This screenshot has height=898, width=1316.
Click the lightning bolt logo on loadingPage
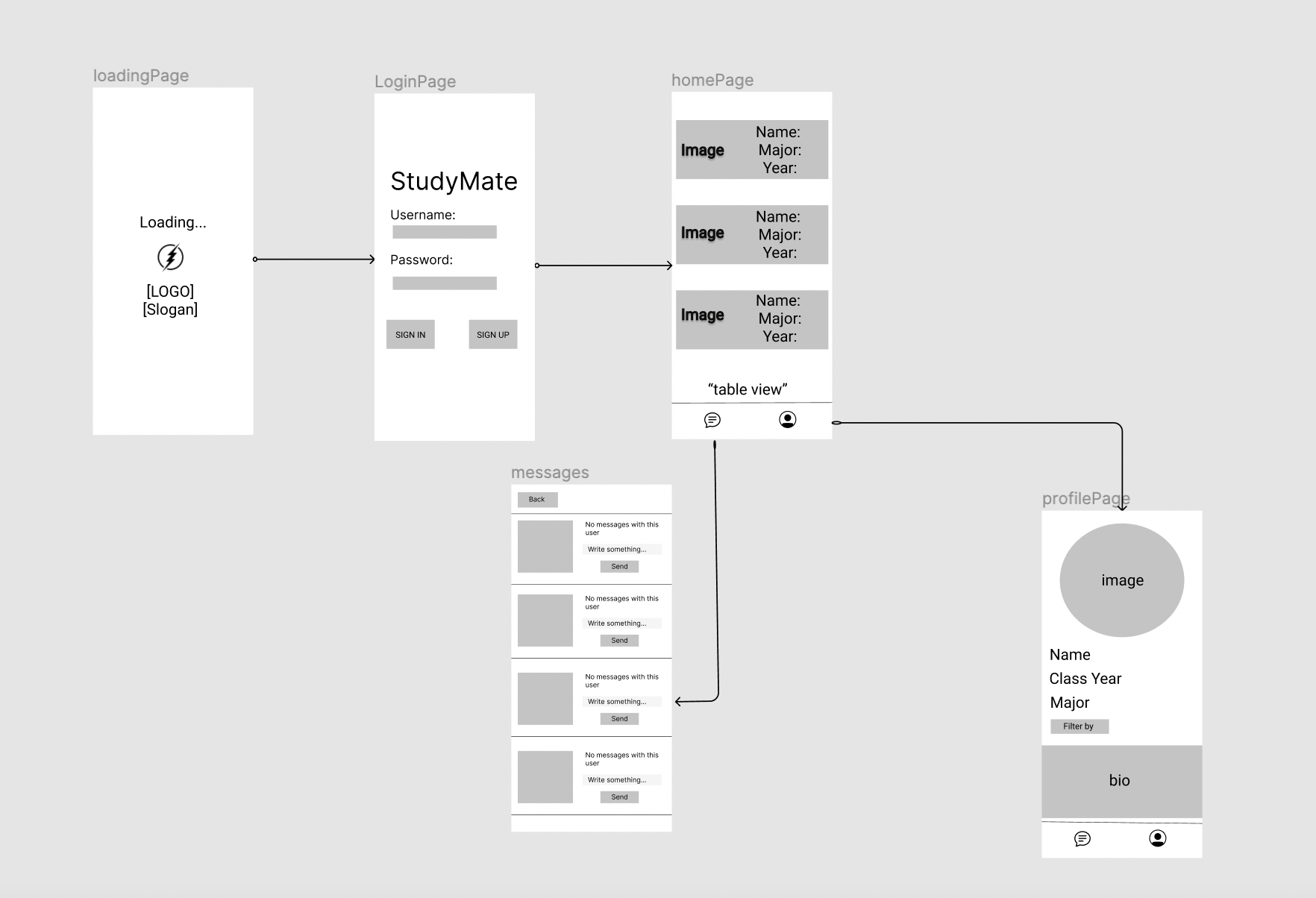point(170,257)
